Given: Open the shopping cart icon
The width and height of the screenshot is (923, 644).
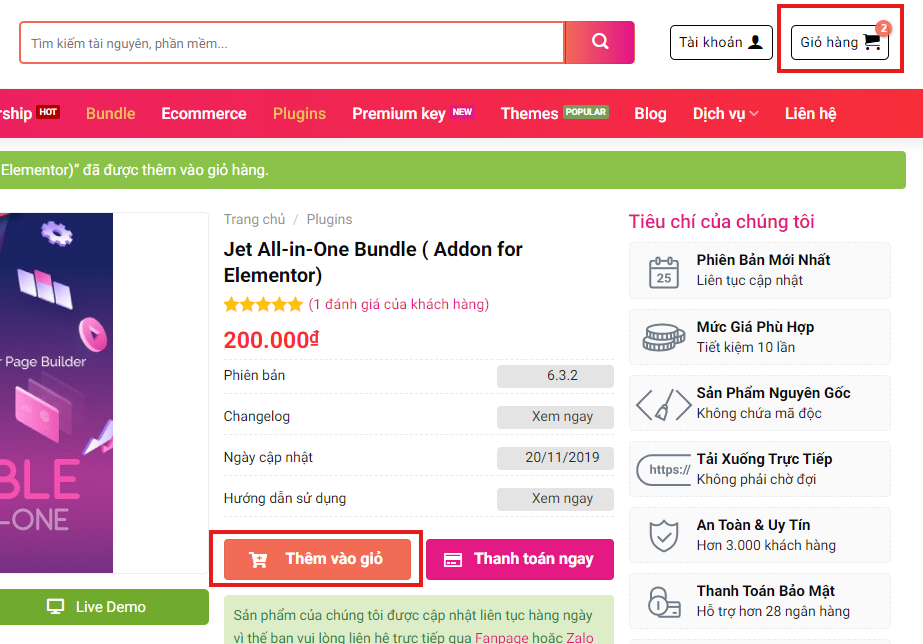Looking at the screenshot, I should pos(872,42).
